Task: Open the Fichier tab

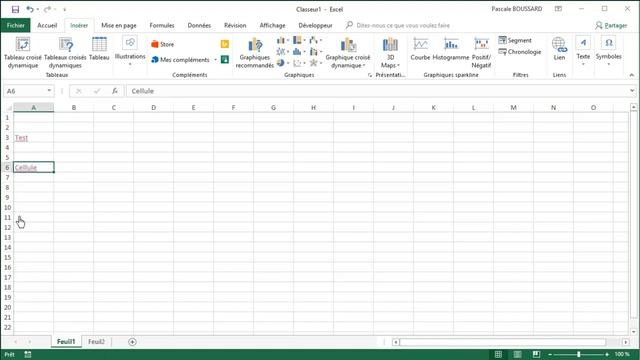Action: [16, 25]
